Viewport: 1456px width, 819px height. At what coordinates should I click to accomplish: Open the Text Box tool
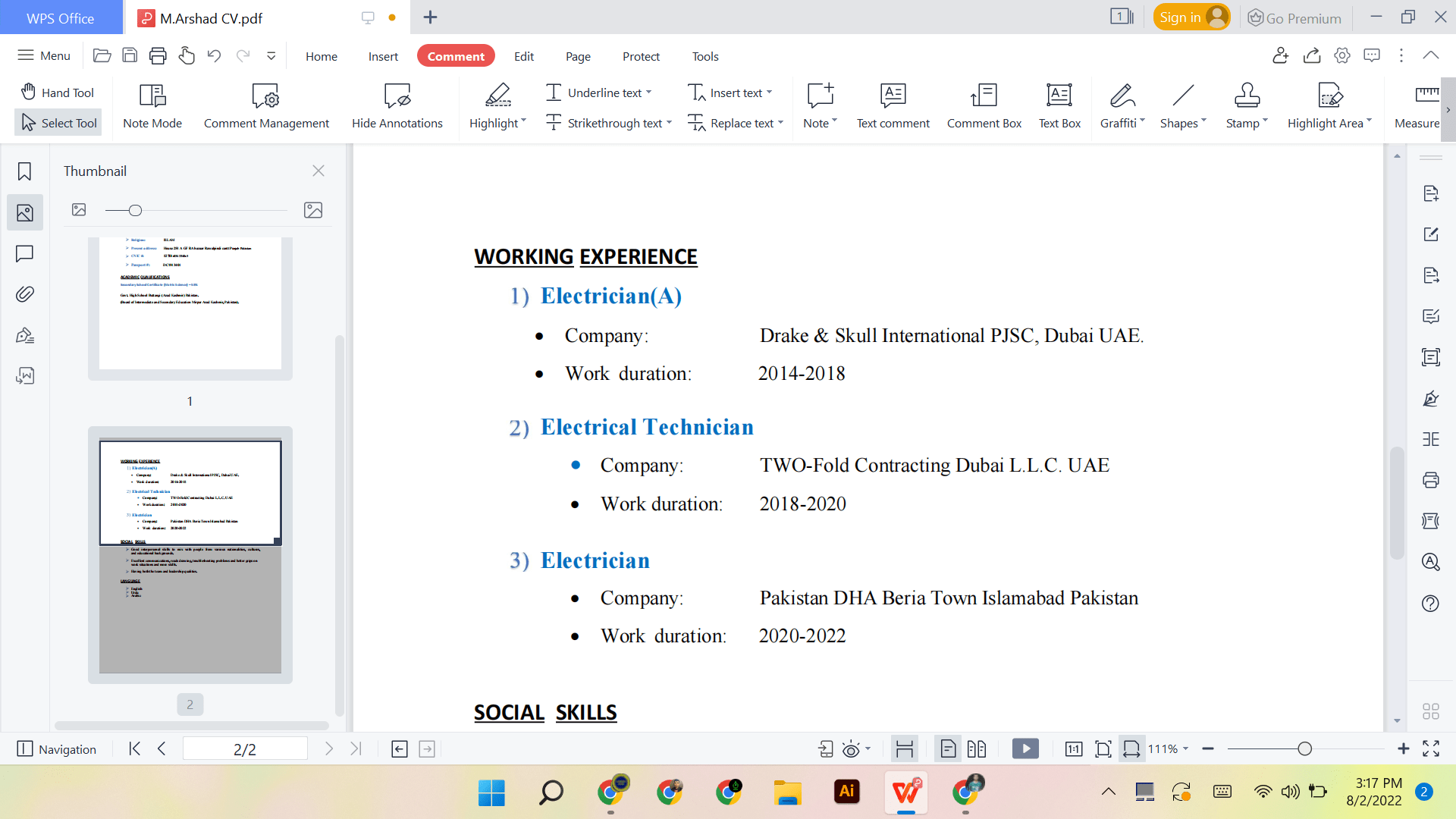click(x=1059, y=106)
